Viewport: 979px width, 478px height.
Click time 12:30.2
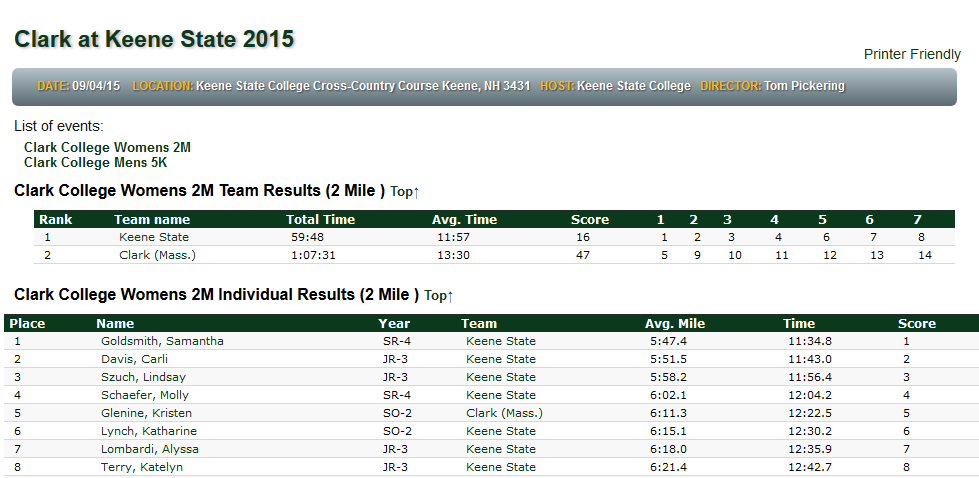point(810,432)
